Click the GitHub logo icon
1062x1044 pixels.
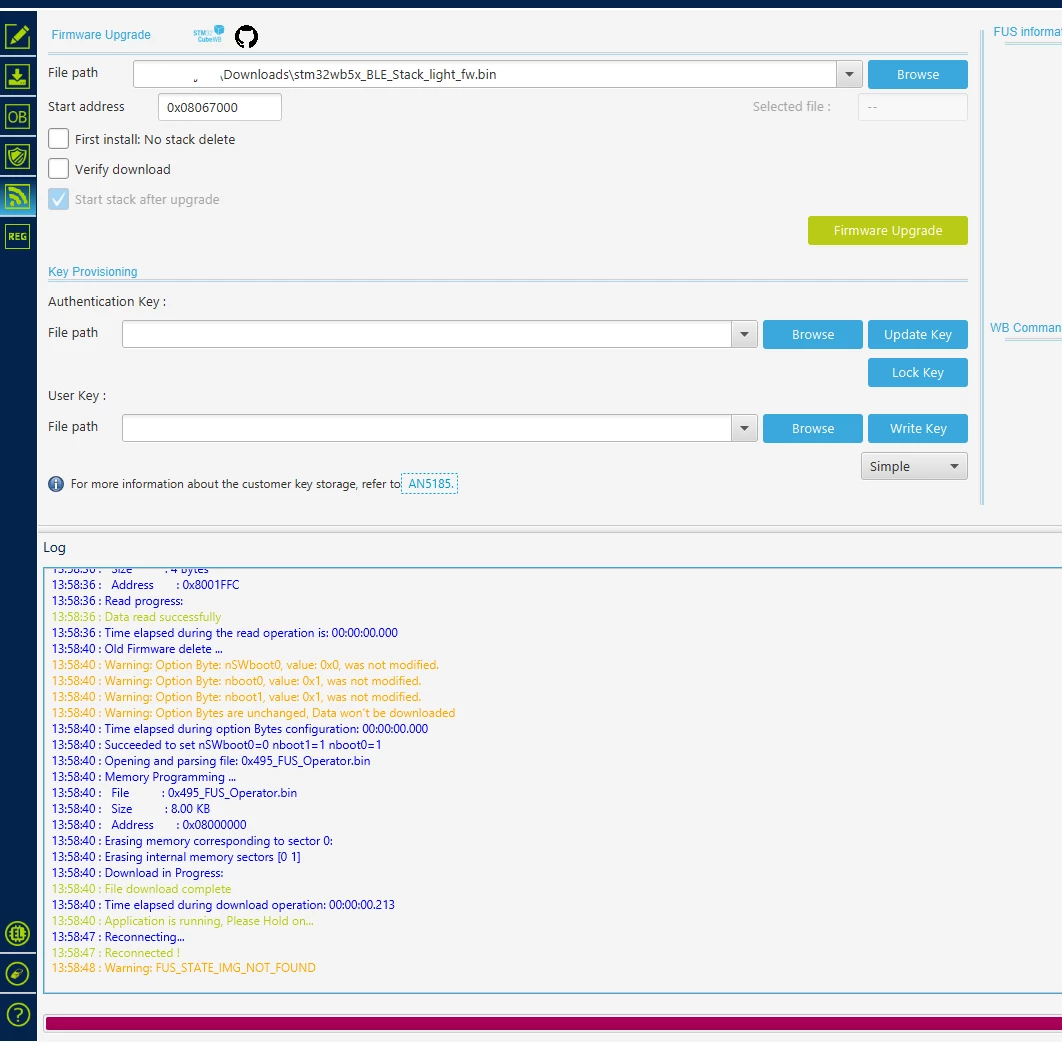click(x=247, y=36)
